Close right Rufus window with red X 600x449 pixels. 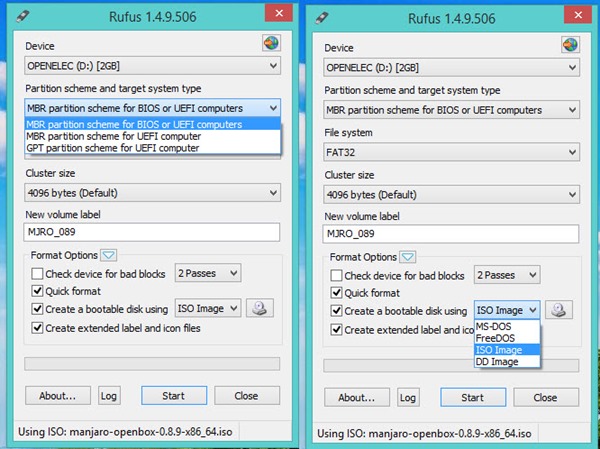click(x=578, y=15)
